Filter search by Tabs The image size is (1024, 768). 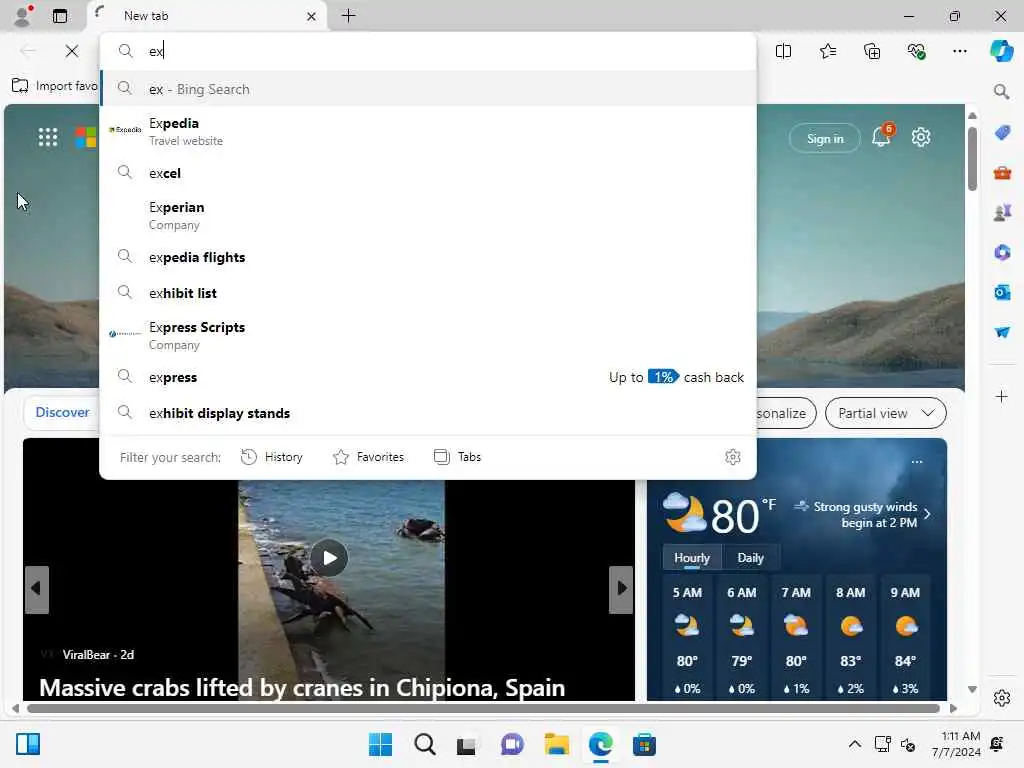pos(458,457)
